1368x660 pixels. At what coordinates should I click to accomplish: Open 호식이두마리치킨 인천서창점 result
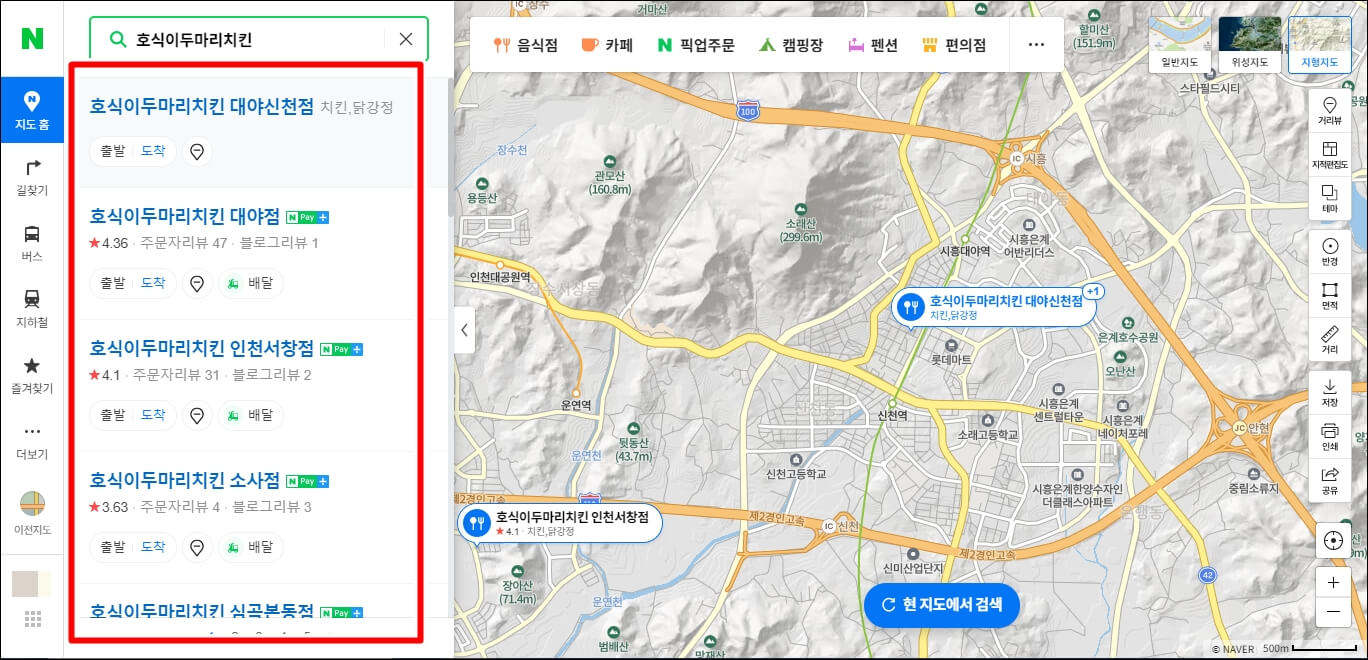(201, 348)
